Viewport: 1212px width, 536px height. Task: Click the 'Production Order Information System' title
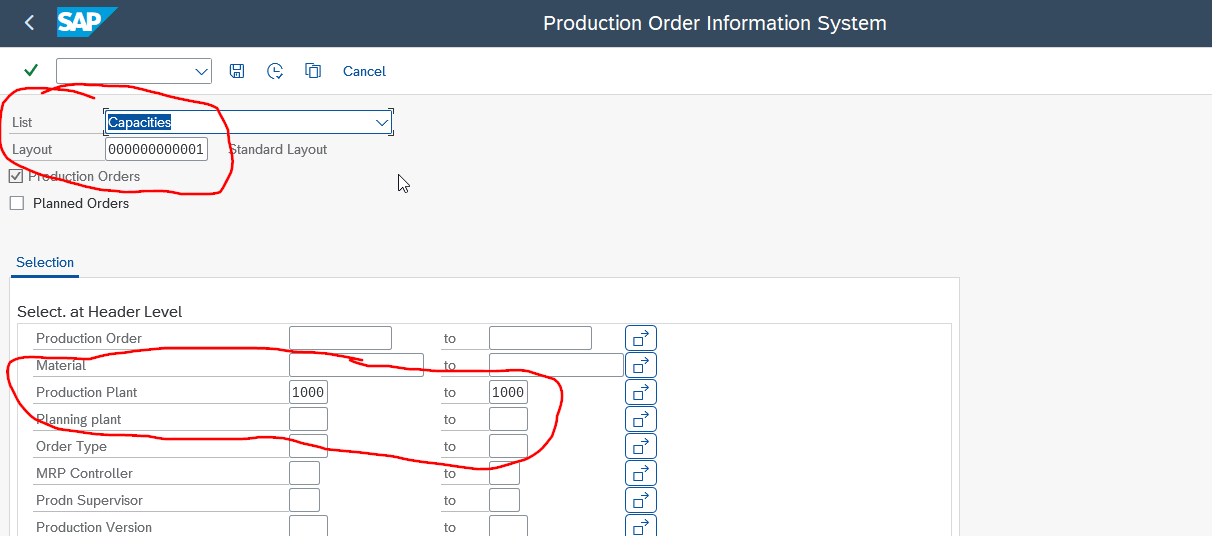coord(715,23)
